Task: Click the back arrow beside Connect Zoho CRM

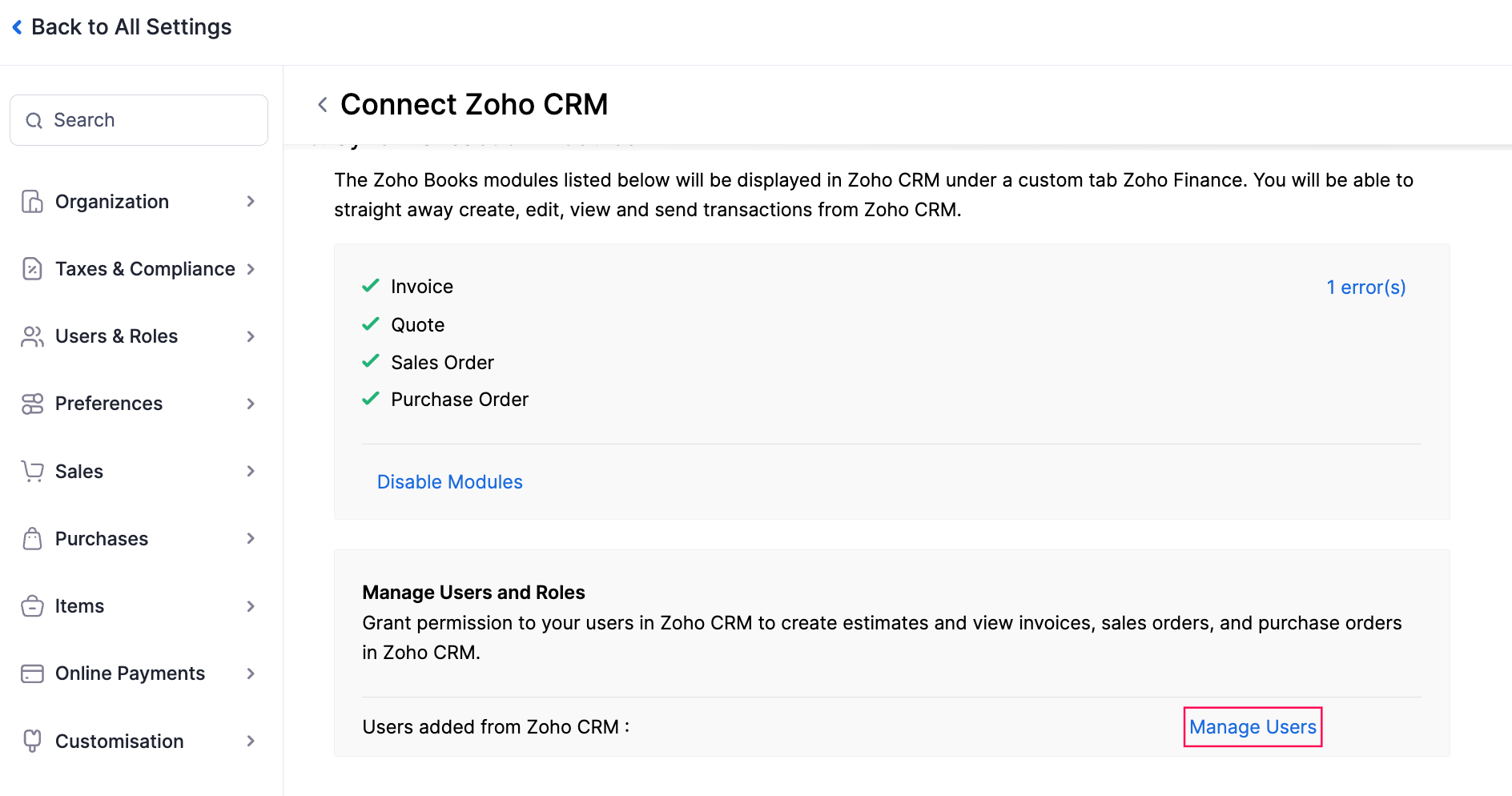Action: (323, 105)
